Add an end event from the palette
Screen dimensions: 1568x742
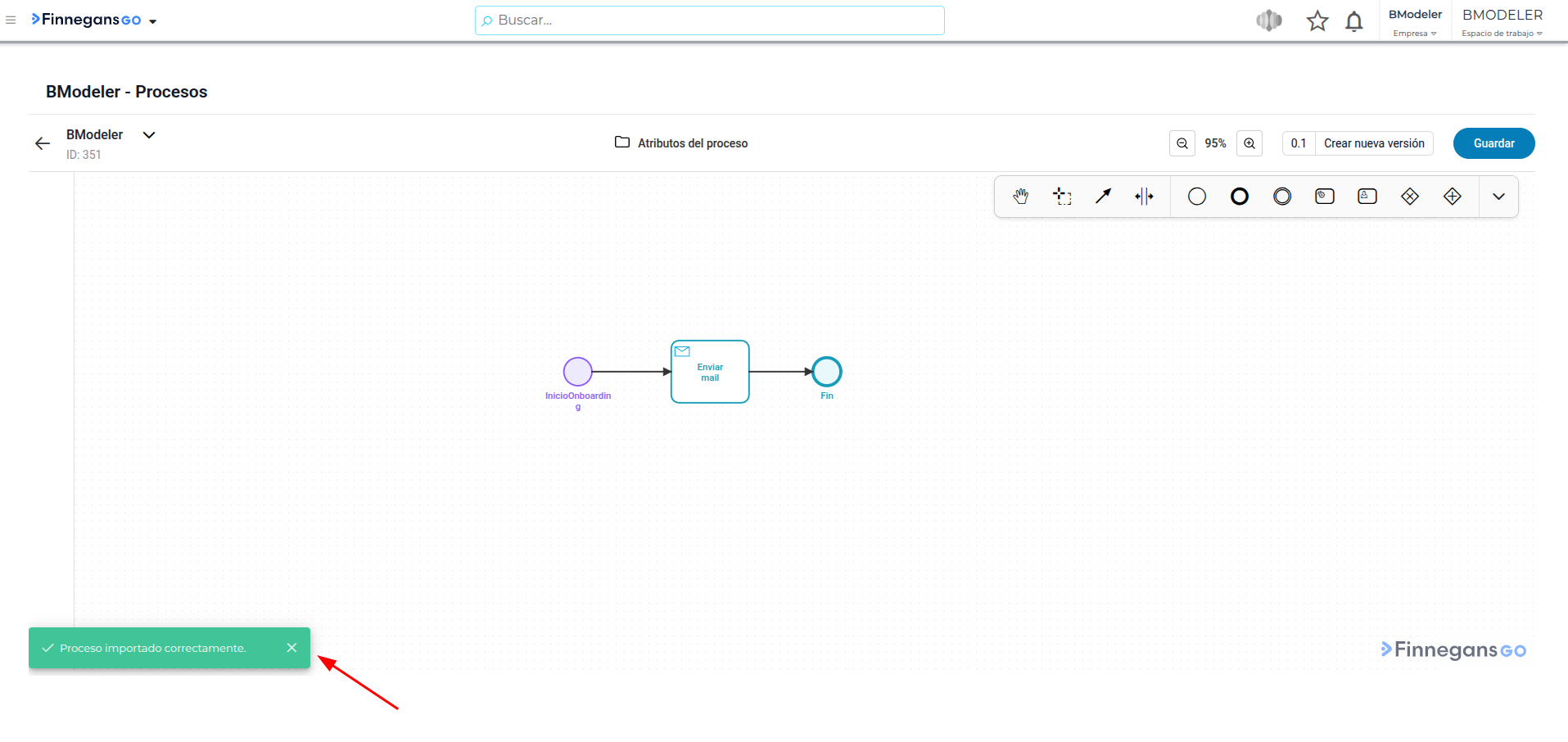coord(1240,197)
